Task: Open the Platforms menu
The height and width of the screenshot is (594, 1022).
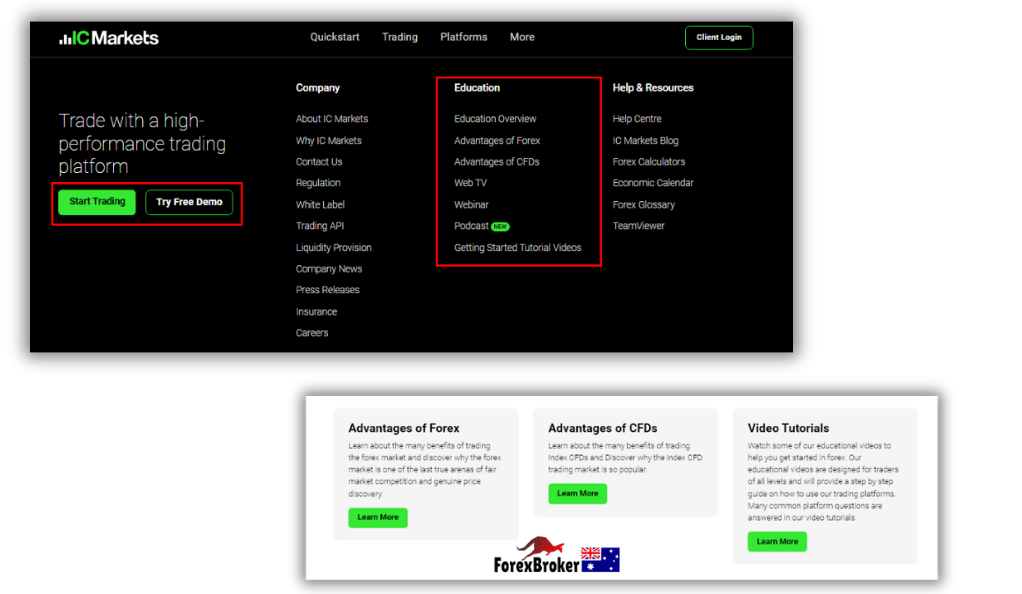Action: point(463,37)
